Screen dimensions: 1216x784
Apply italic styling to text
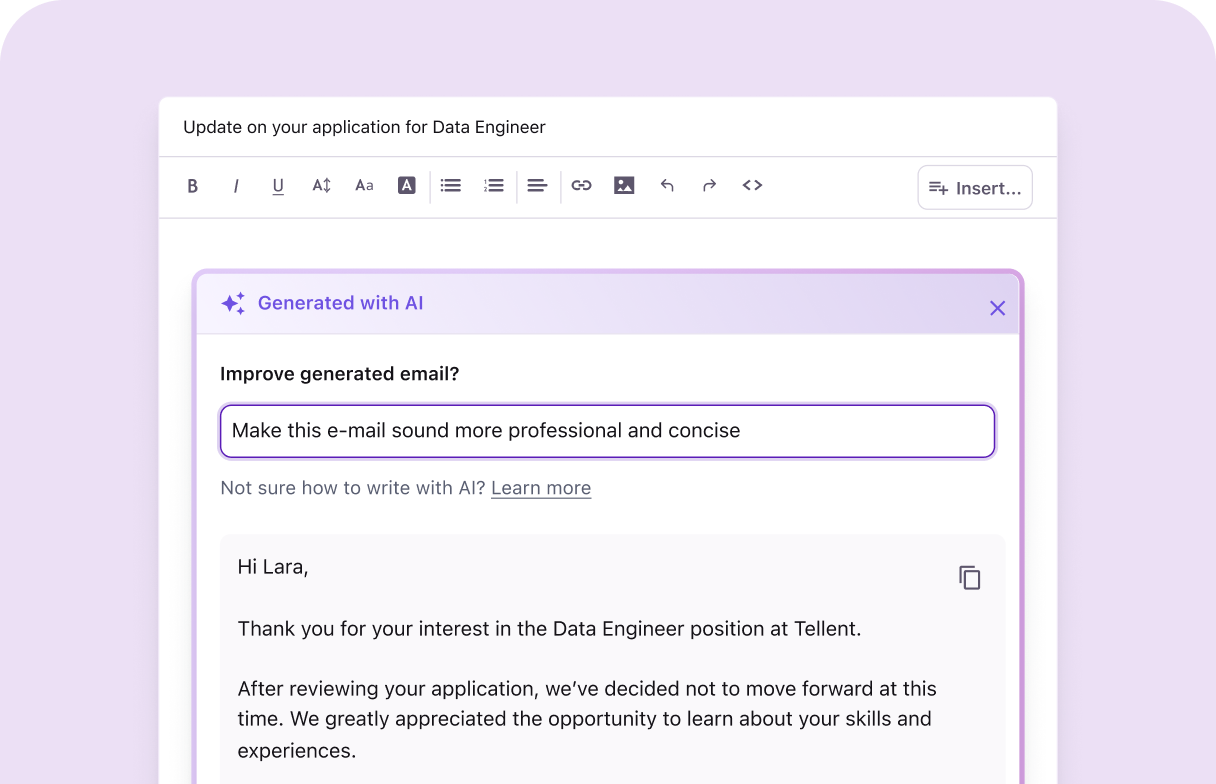click(x=236, y=185)
